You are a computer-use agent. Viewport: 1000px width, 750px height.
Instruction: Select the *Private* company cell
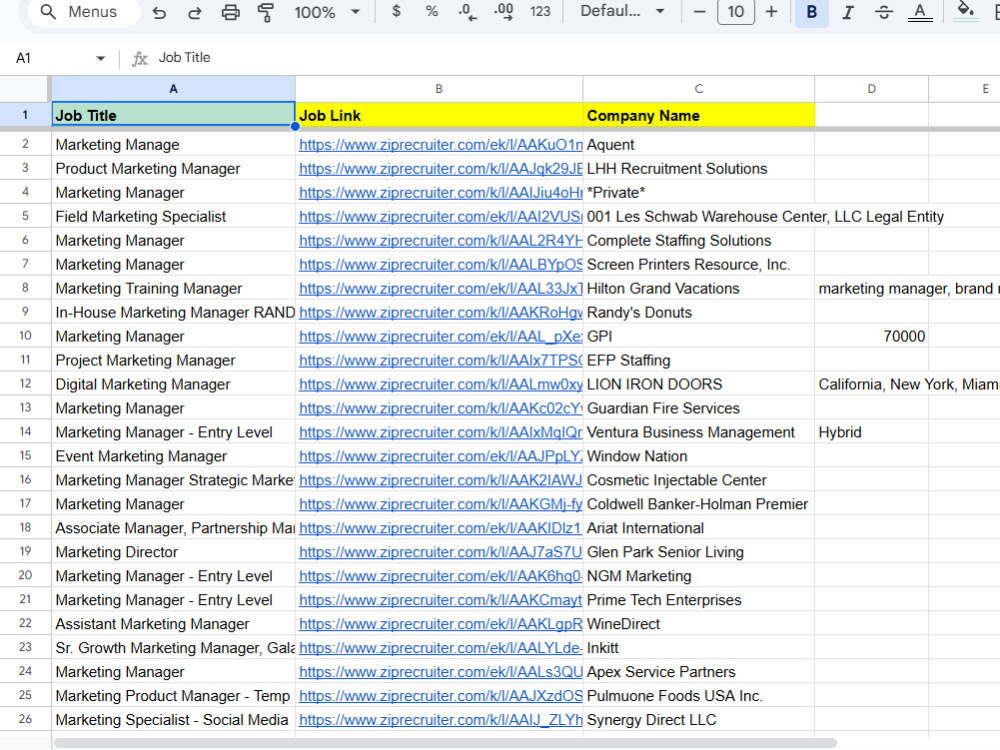click(x=699, y=193)
